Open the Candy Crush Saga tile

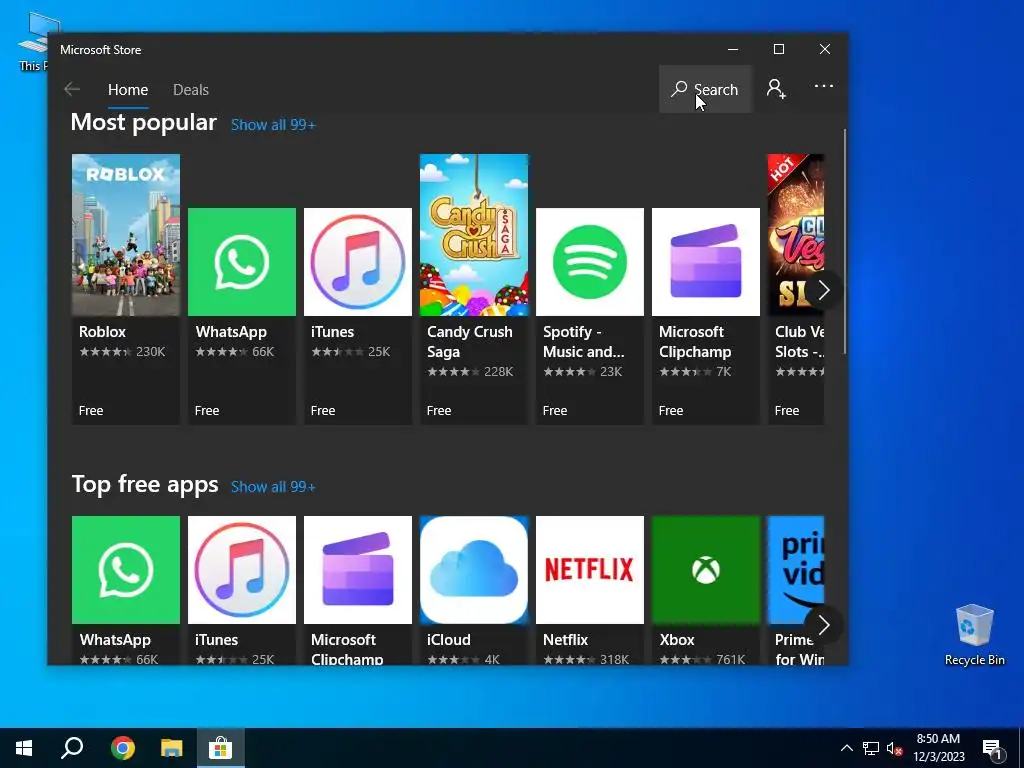tap(473, 289)
